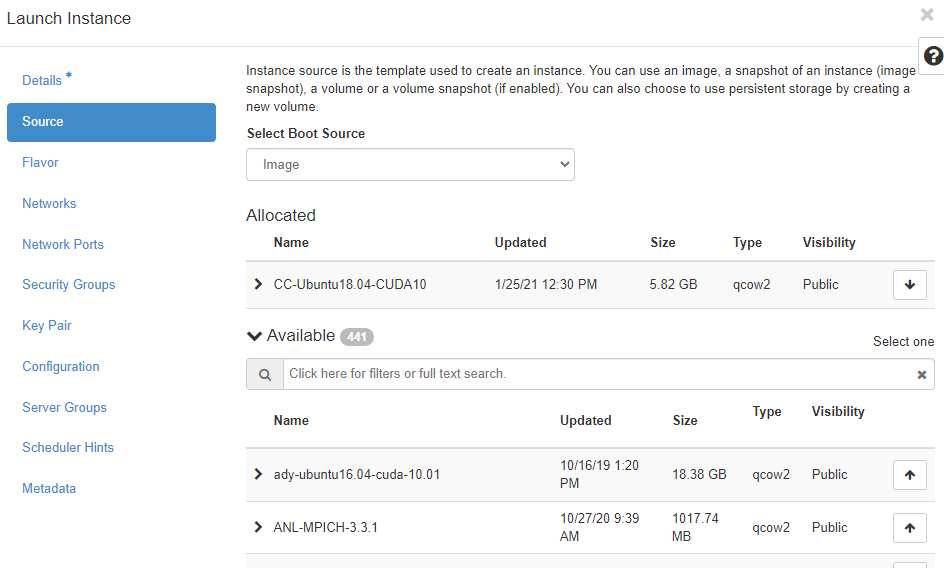Viewport: 944px width, 568px height.
Task: Allocate ANL-MPICH-3.3.1 image with the up arrow
Action: pos(909,528)
